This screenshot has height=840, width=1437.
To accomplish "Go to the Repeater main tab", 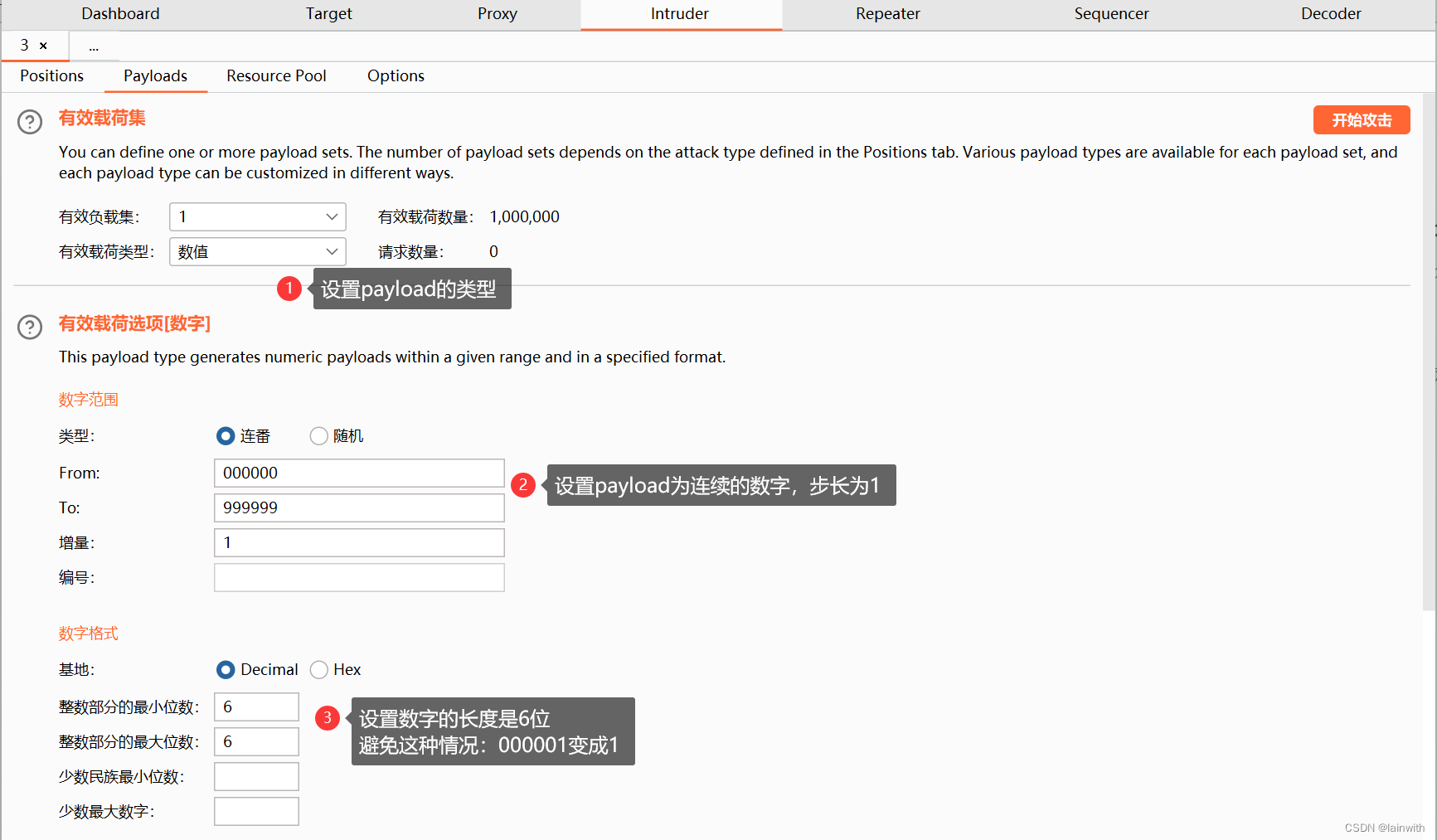I will (887, 14).
